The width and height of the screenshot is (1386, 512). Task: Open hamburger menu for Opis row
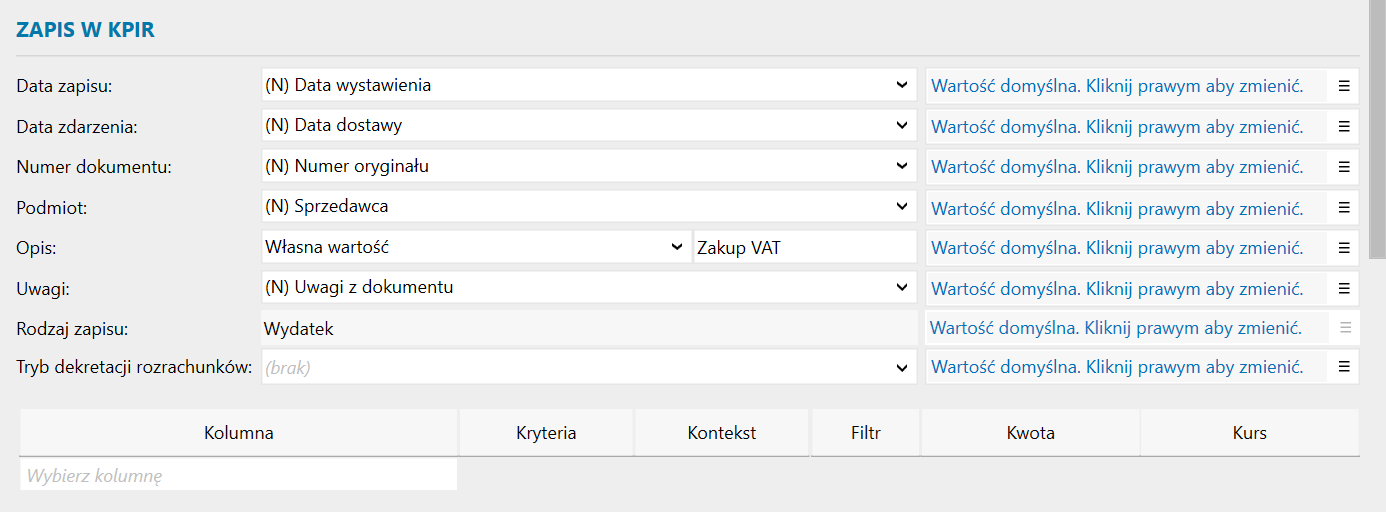(x=1344, y=248)
